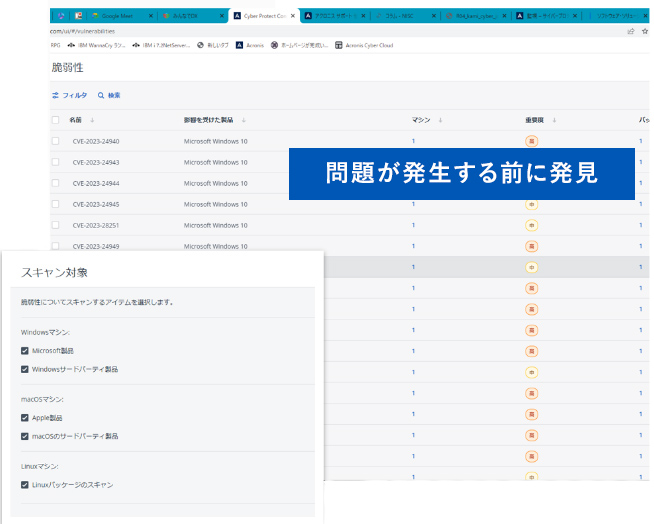Bookmark this page with the star icon
The image size is (654, 524).
645,31
